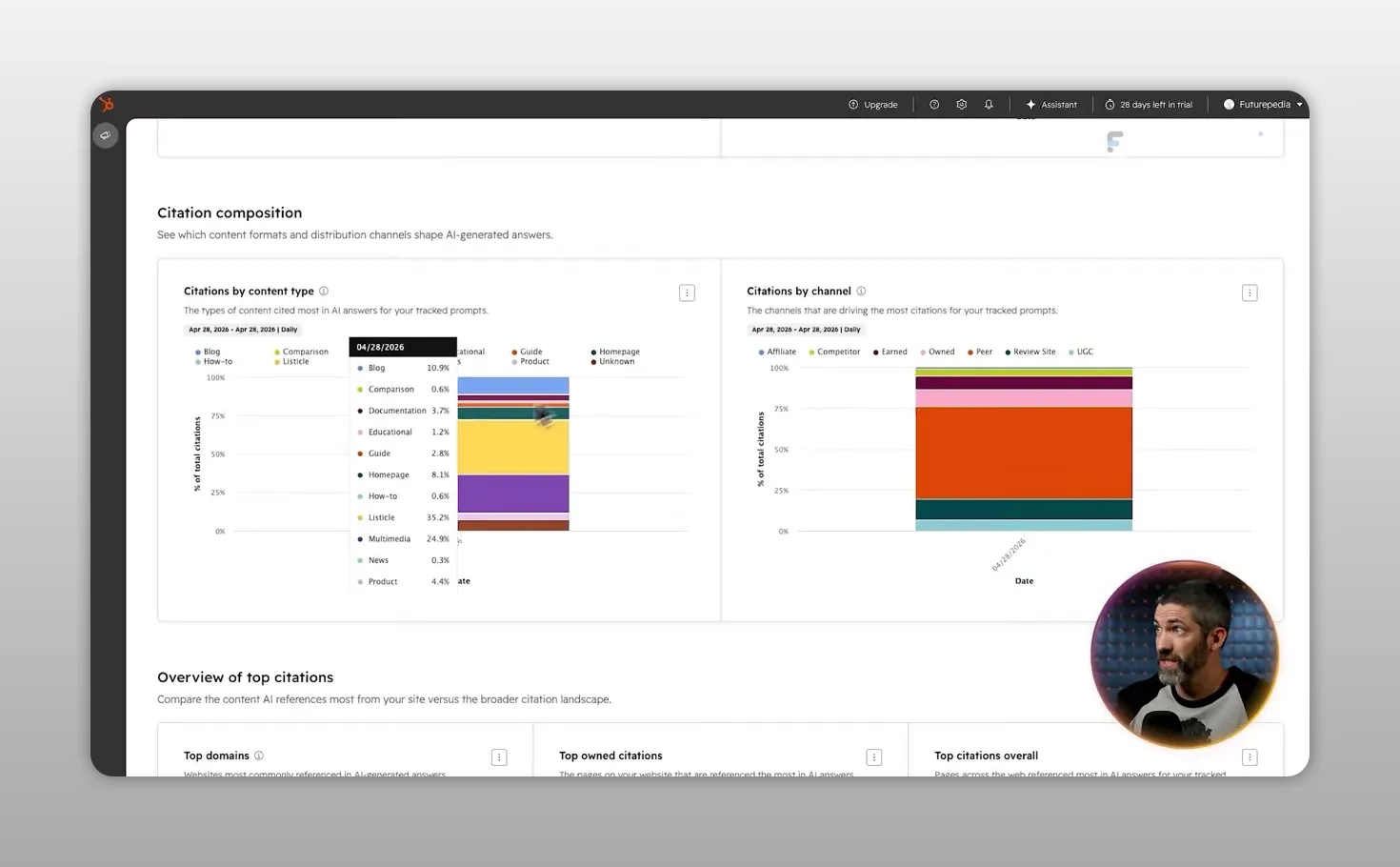Click the purple Multimedia bar segment
This screenshot has height=867, width=1400.
point(513,494)
